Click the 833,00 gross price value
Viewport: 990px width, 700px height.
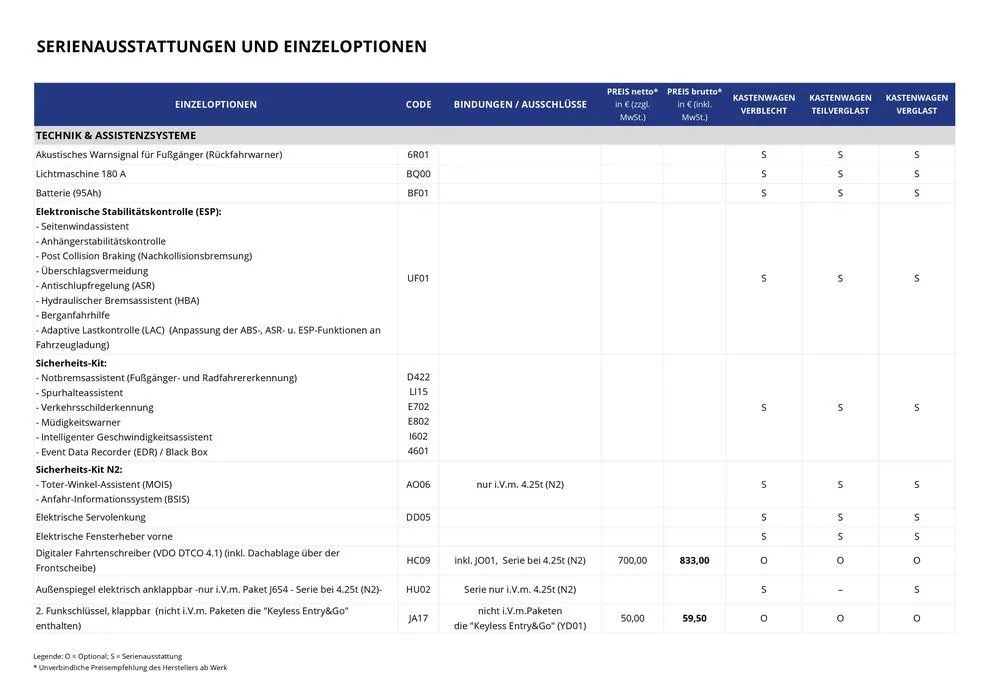pyautogui.click(x=694, y=561)
